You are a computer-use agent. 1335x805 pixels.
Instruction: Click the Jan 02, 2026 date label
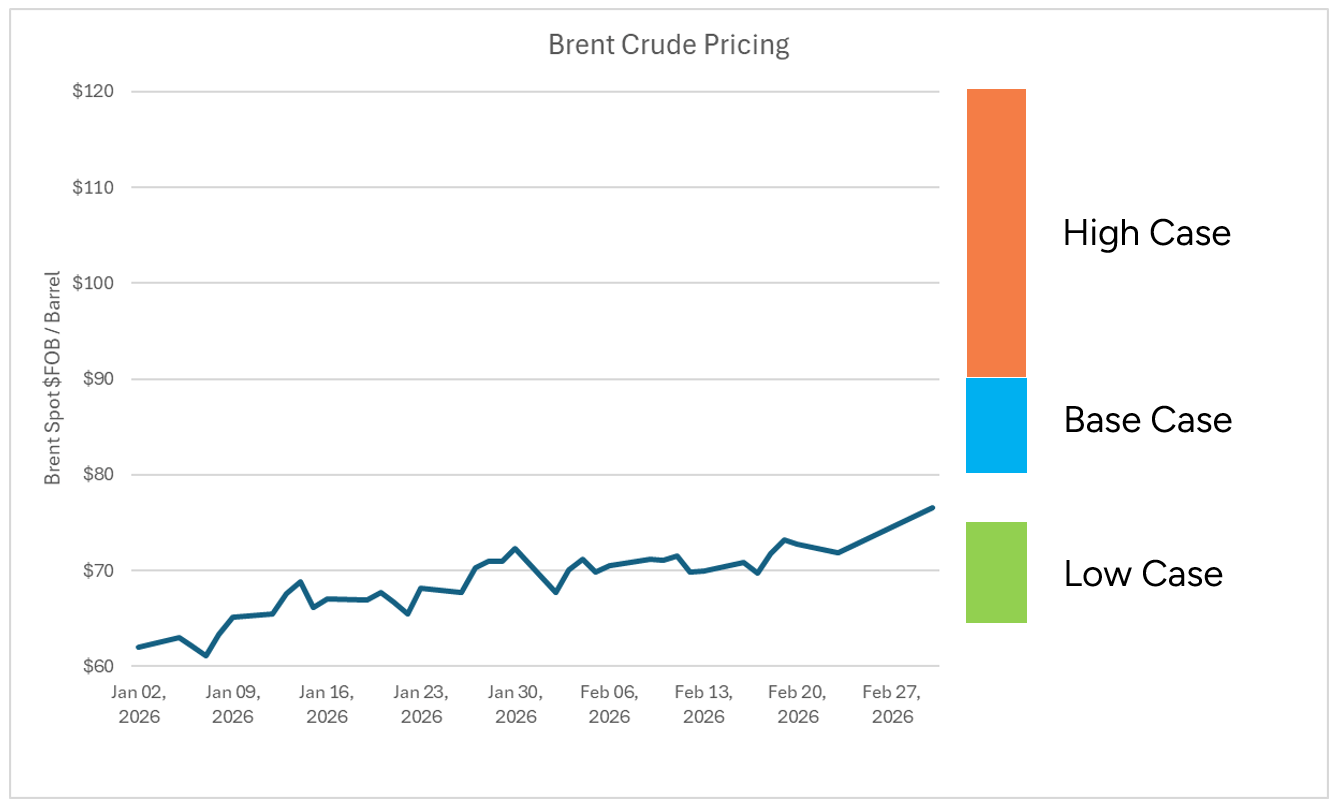click(139, 704)
